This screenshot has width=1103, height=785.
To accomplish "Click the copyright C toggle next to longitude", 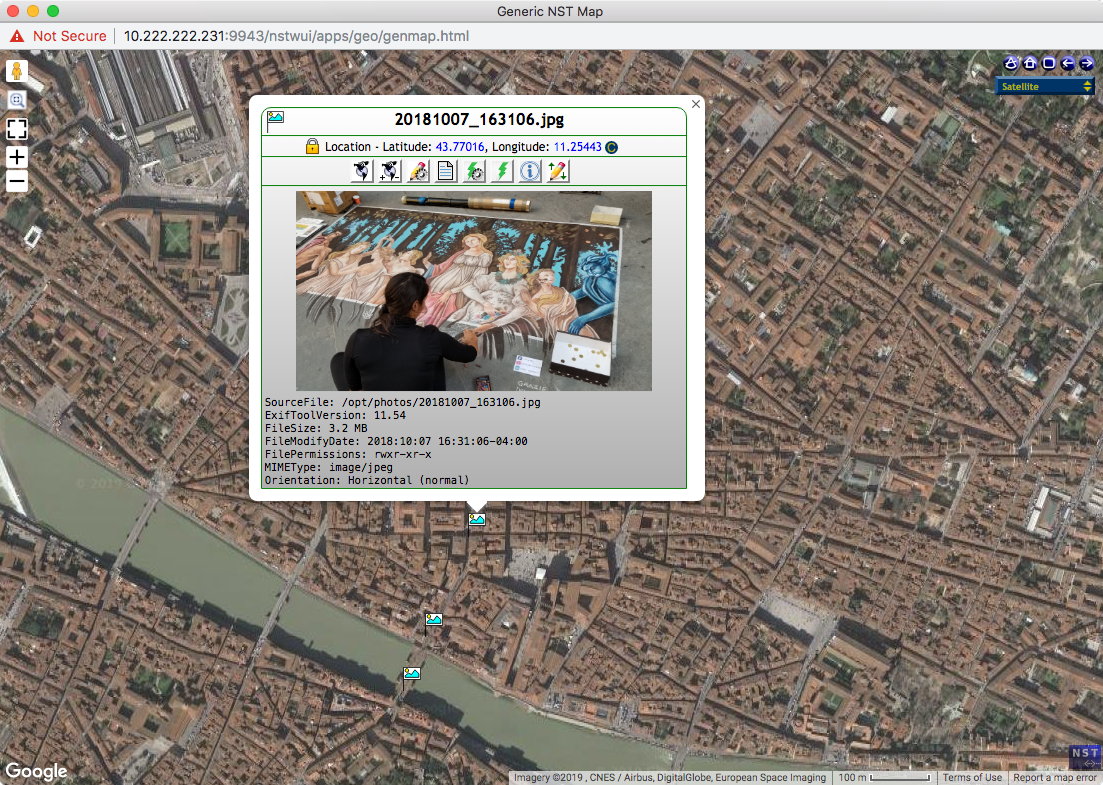I will (x=610, y=147).
